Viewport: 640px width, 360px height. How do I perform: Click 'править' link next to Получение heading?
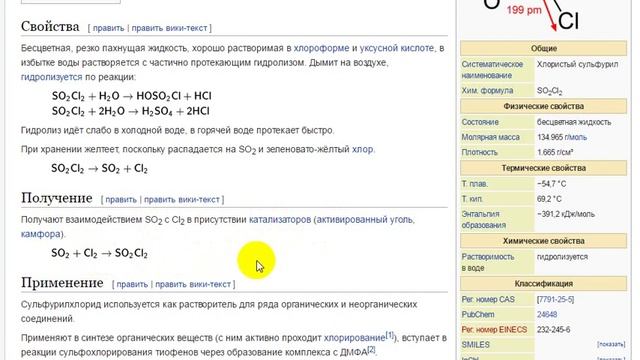[121, 200]
